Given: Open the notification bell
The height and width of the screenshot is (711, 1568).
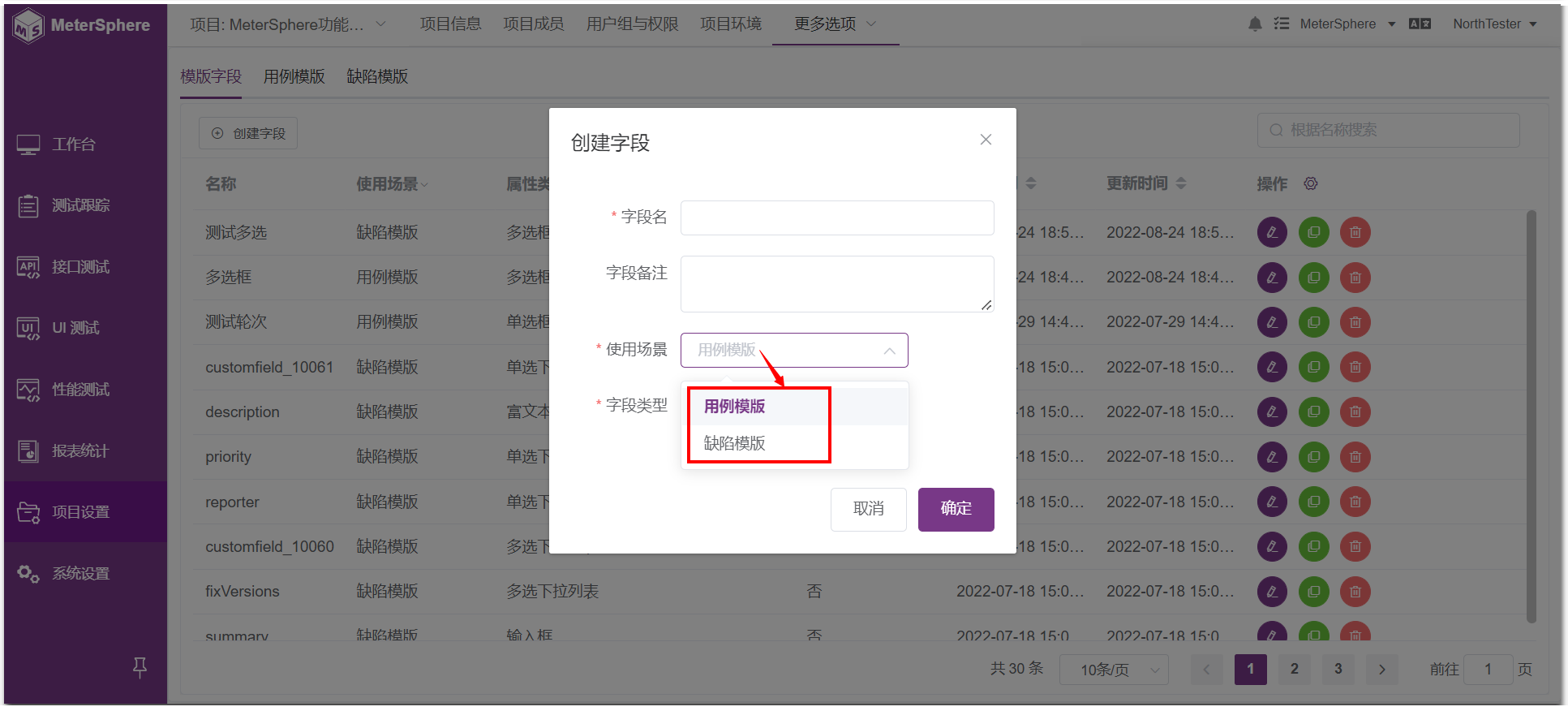Looking at the screenshot, I should pyautogui.click(x=1255, y=24).
